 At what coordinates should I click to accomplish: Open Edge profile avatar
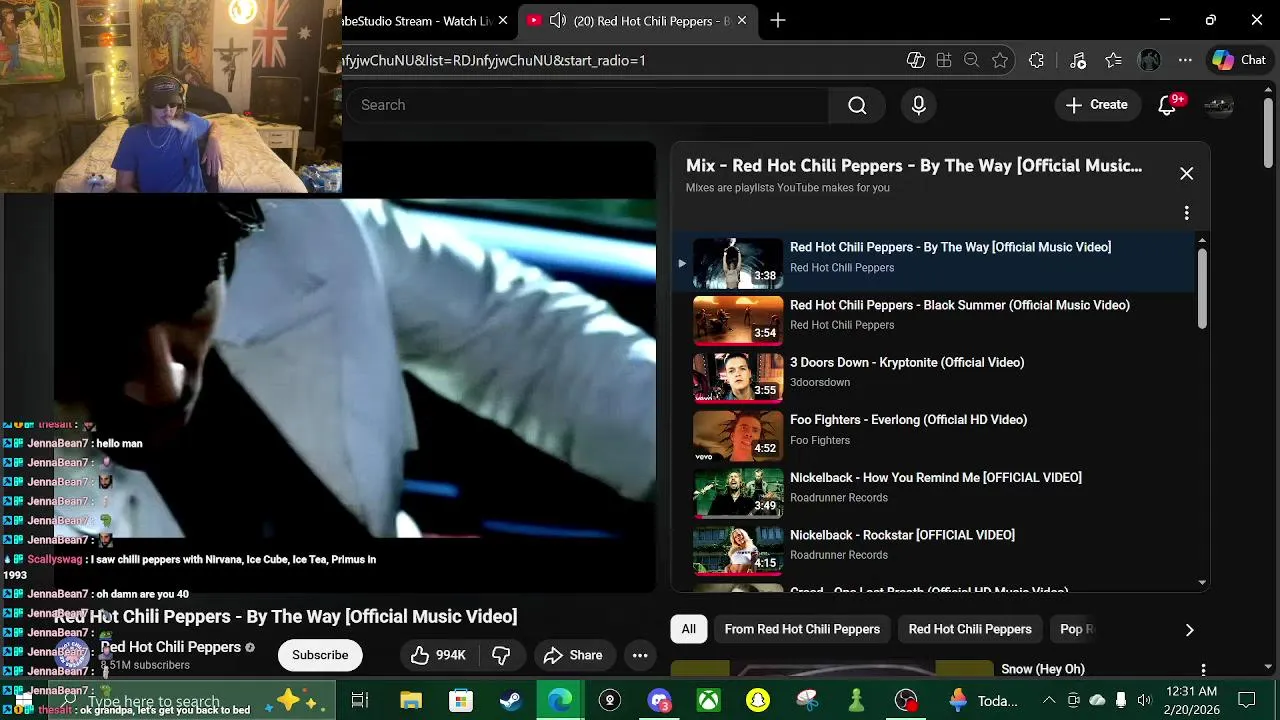pos(1149,60)
